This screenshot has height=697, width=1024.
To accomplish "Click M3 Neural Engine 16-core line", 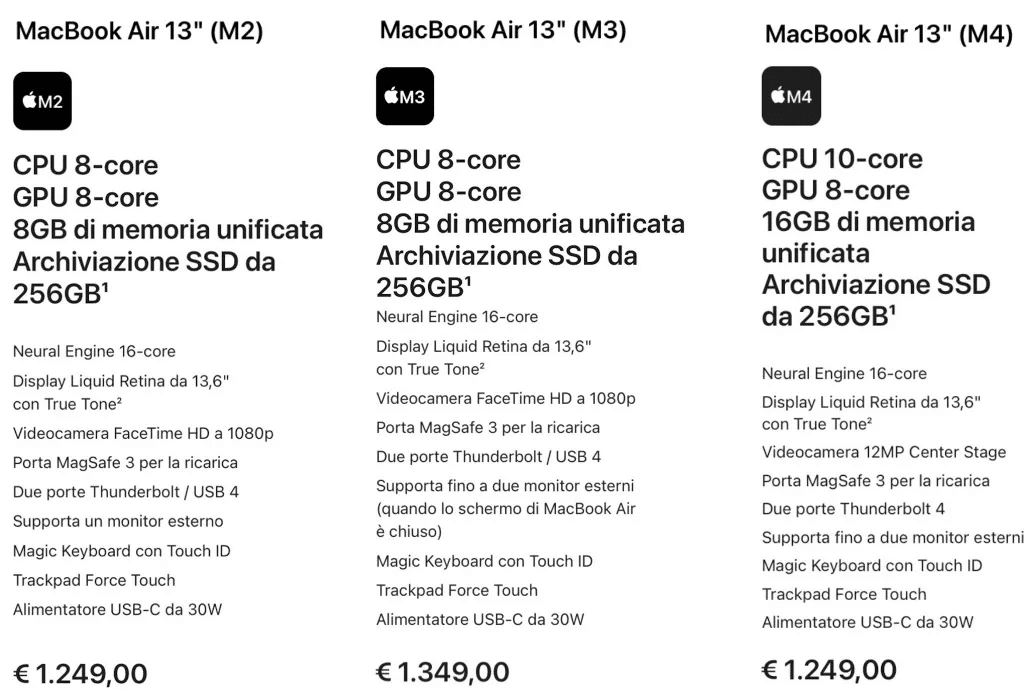I will point(457,317).
